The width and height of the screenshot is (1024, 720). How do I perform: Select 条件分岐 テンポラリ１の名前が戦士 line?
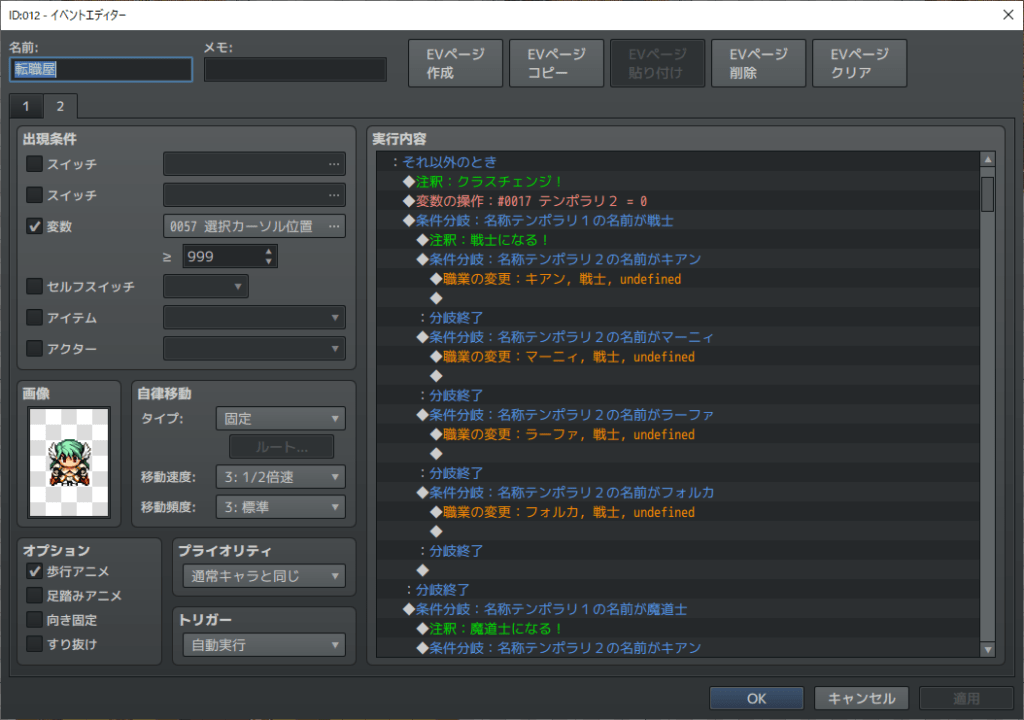pyautogui.click(x=678, y=220)
